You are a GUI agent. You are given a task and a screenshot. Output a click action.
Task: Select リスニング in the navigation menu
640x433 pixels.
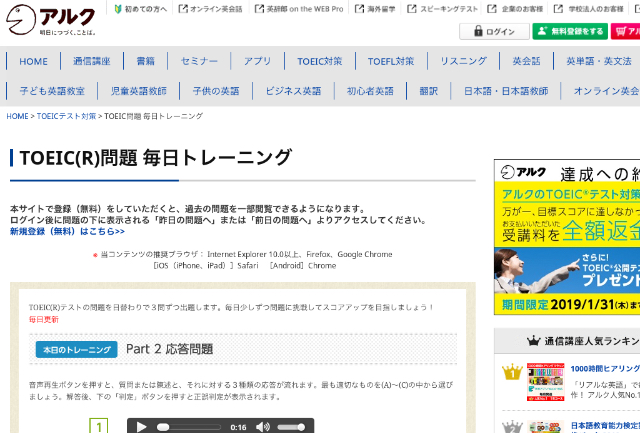pos(463,61)
